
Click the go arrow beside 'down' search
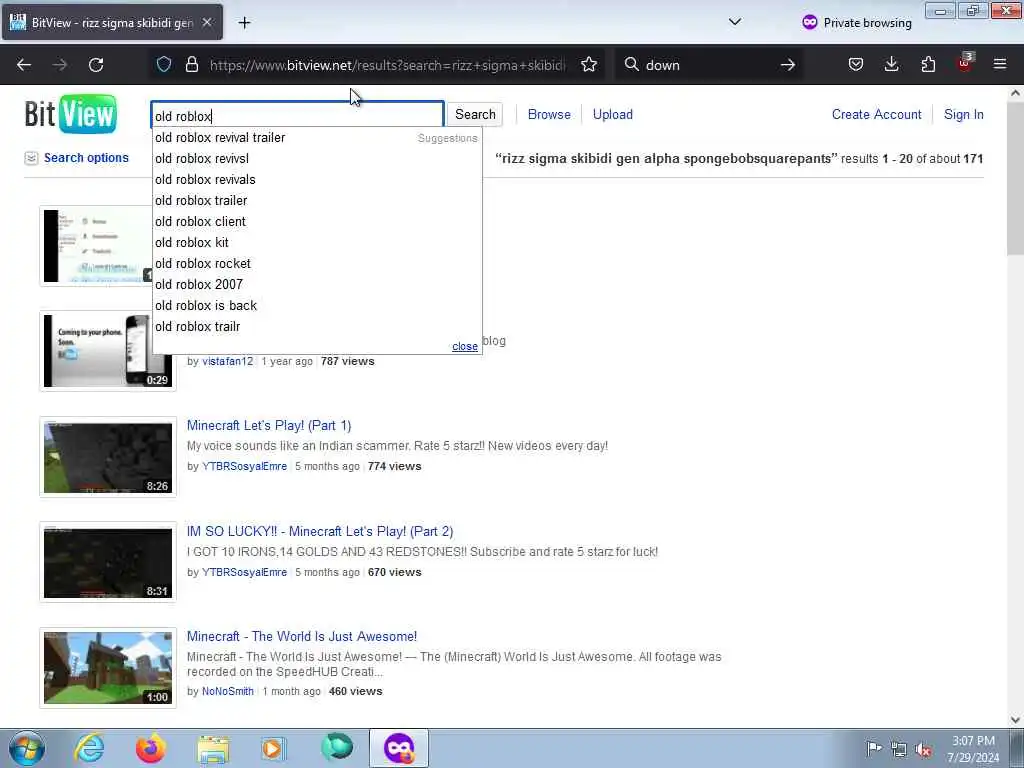pos(788,65)
